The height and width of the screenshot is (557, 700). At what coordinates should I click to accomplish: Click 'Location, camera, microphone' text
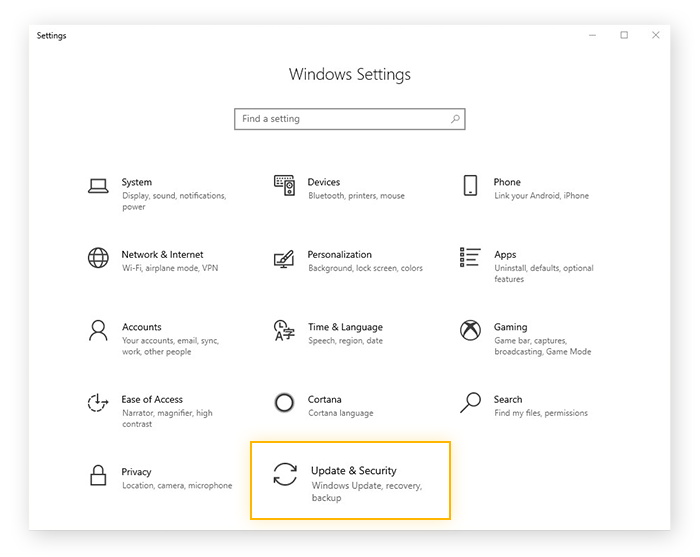(x=177, y=486)
